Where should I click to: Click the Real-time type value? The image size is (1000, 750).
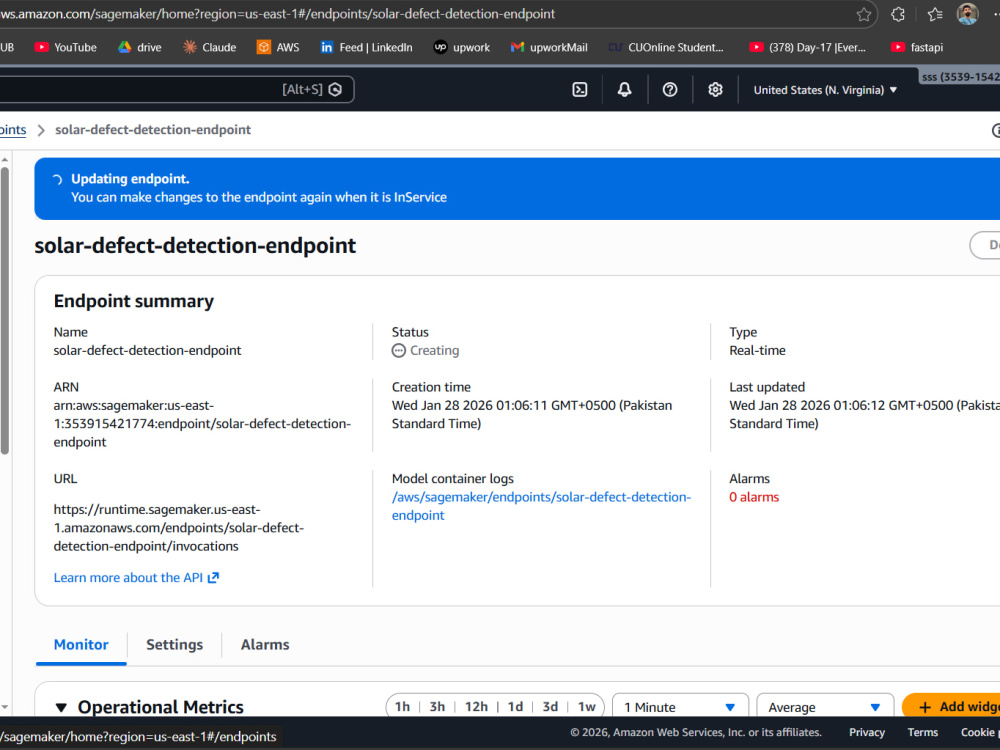point(757,351)
